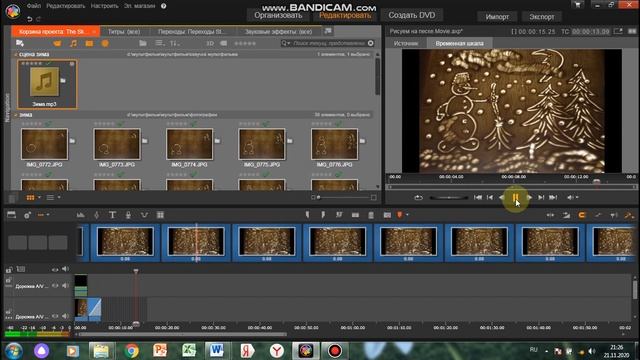Toggle the storyboard view icon on timeline toolbar

click(11, 215)
